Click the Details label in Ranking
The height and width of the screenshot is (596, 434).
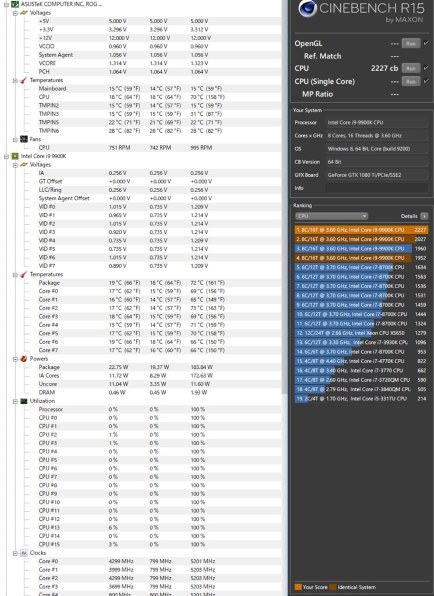(x=409, y=216)
